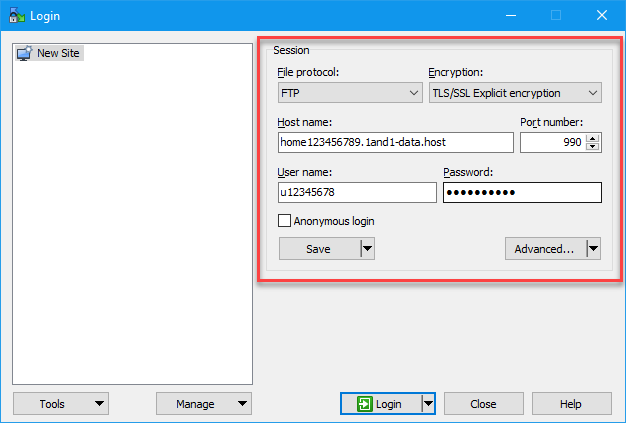Expand the Advanced button dropdown arrow

pos(593,249)
